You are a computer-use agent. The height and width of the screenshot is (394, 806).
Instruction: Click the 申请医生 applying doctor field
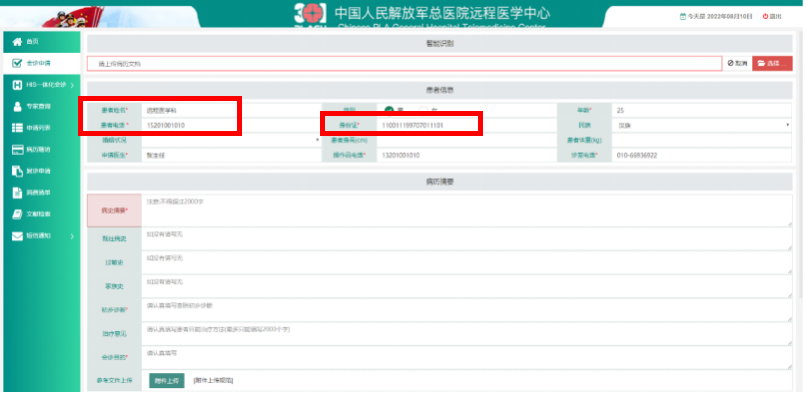(x=231, y=155)
